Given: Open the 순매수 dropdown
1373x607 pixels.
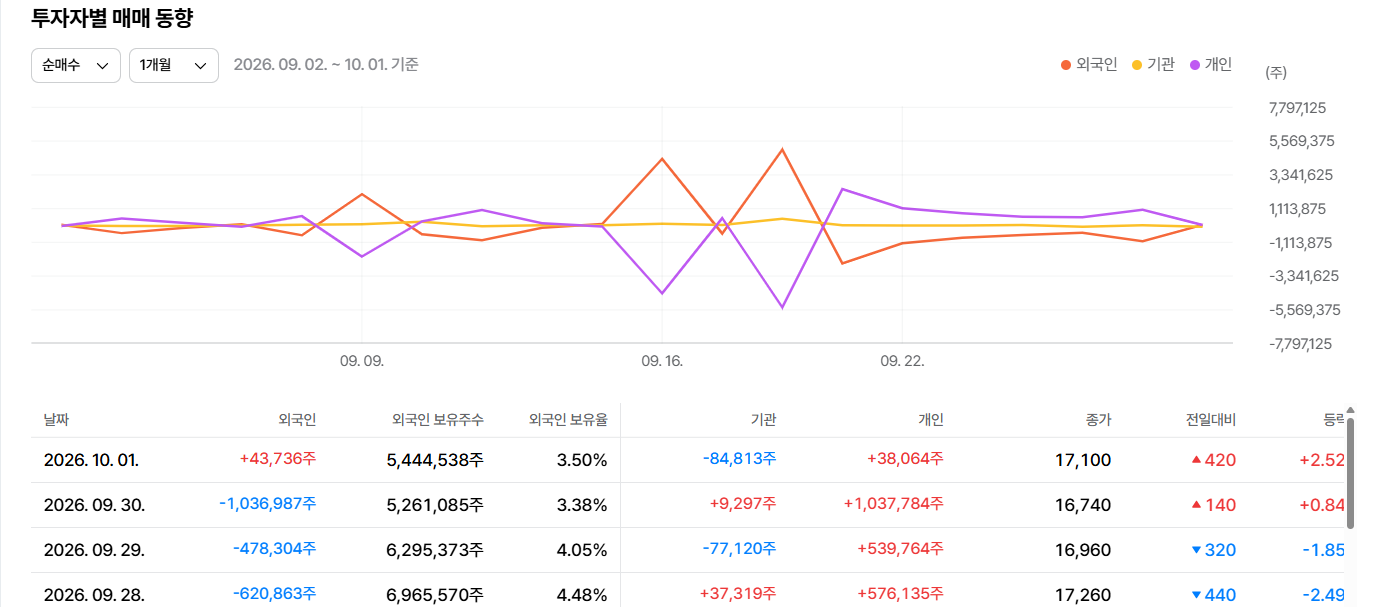Looking at the screenshot, I should pos(76,65).
